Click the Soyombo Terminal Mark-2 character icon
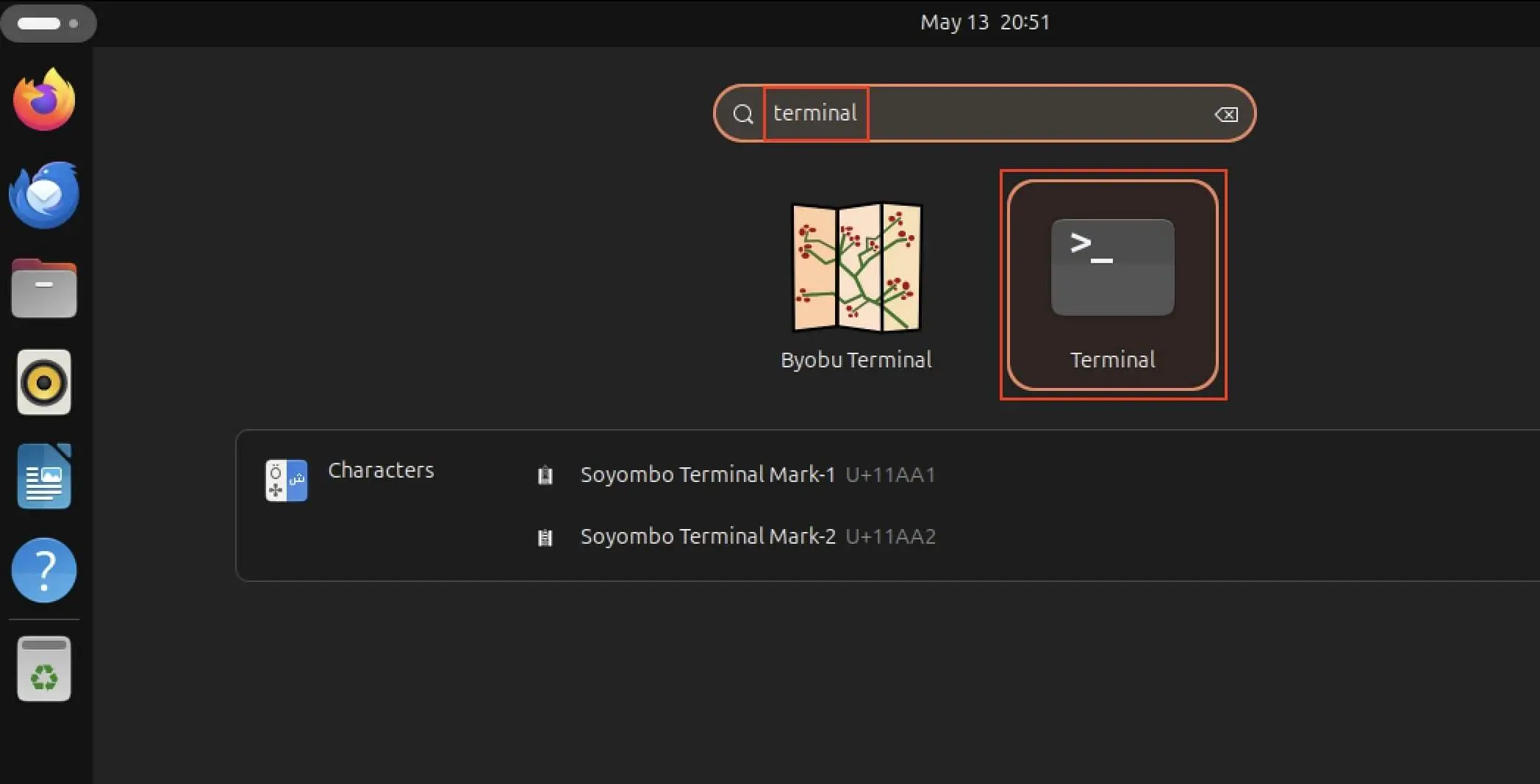The height and width of the screenshot is (784, 1540). [545, 537]
